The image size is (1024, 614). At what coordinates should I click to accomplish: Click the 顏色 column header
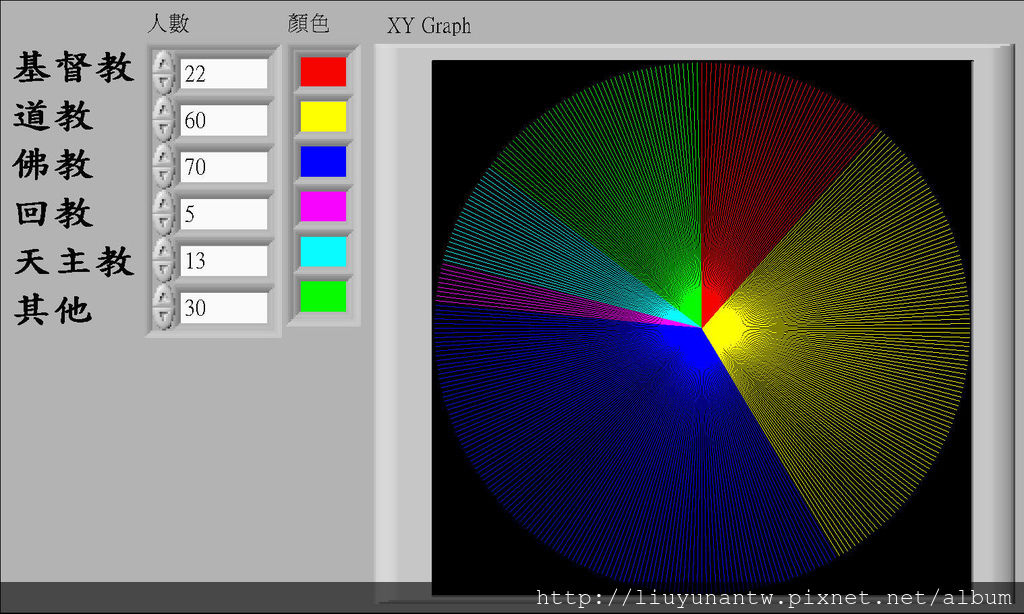click(x=308, y=24)
